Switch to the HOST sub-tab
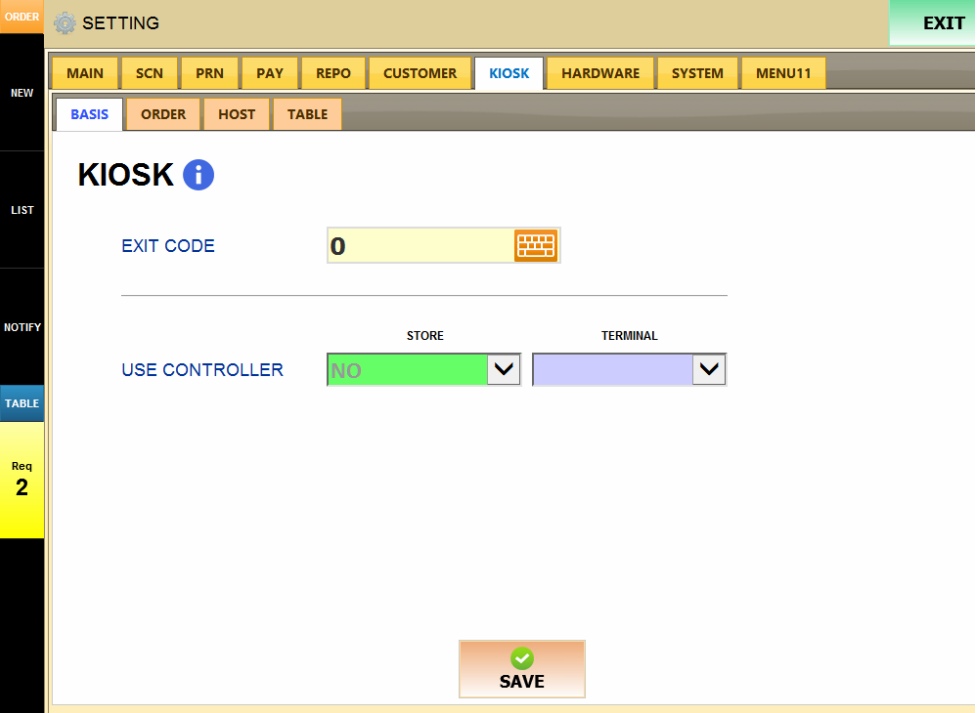977x713 pixels. 236,114
